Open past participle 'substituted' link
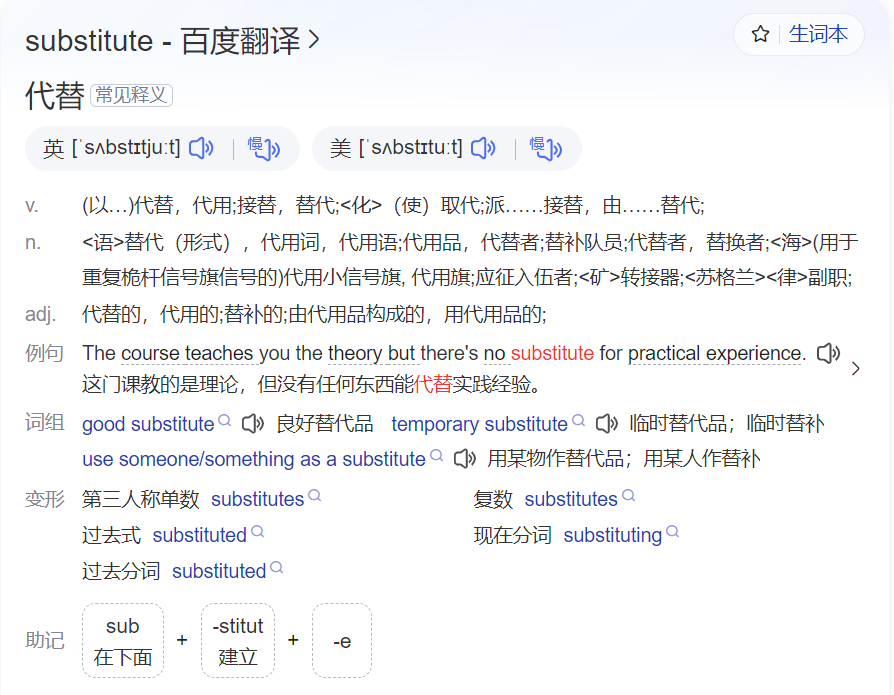894x695 pixels. click(219, 571)
